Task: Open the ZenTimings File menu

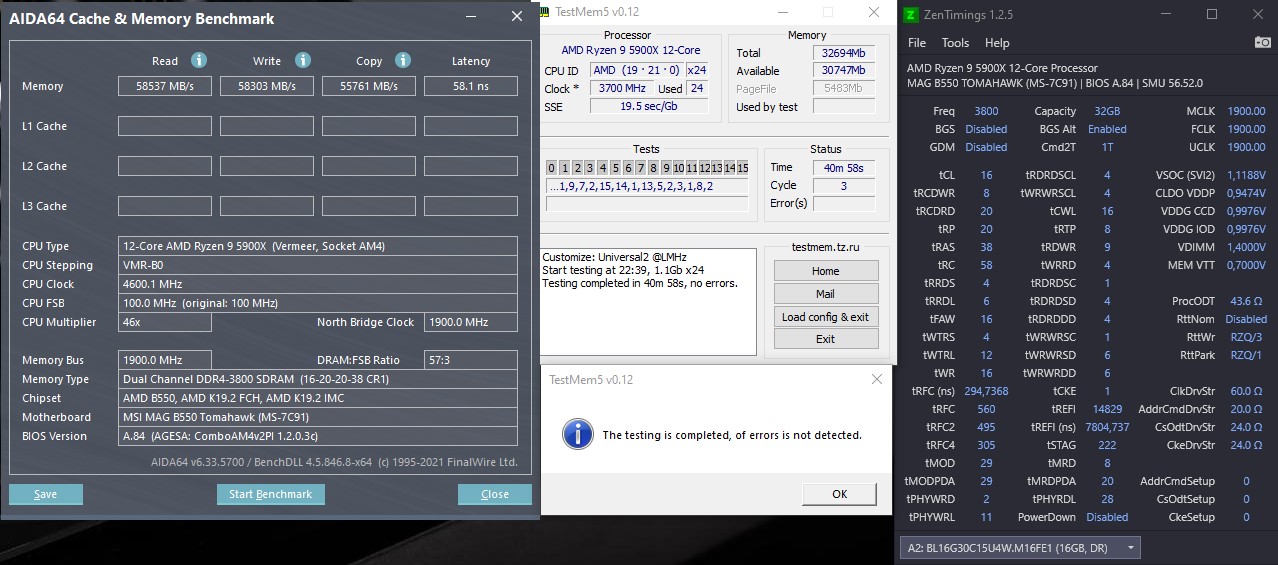Action: 917,43
